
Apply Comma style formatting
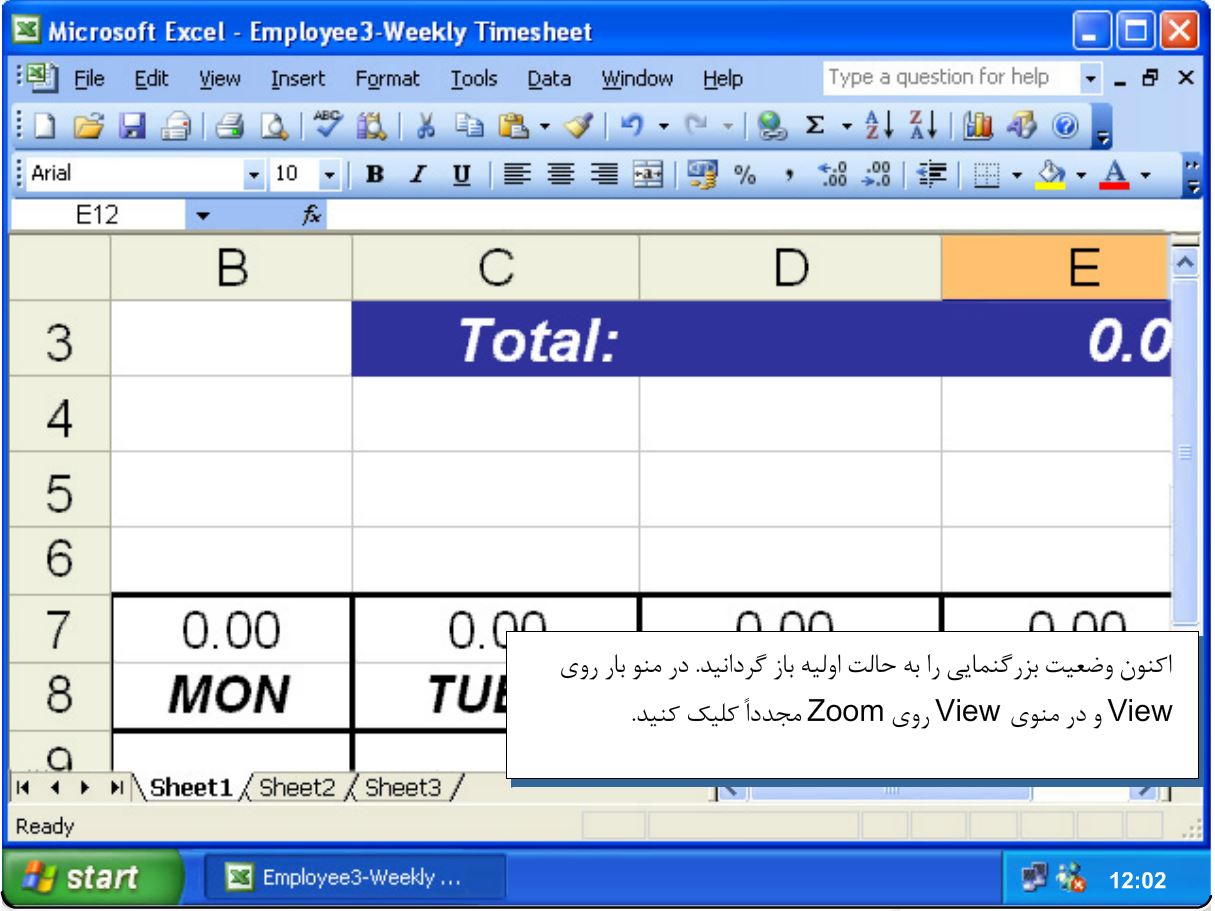(790, 174)
